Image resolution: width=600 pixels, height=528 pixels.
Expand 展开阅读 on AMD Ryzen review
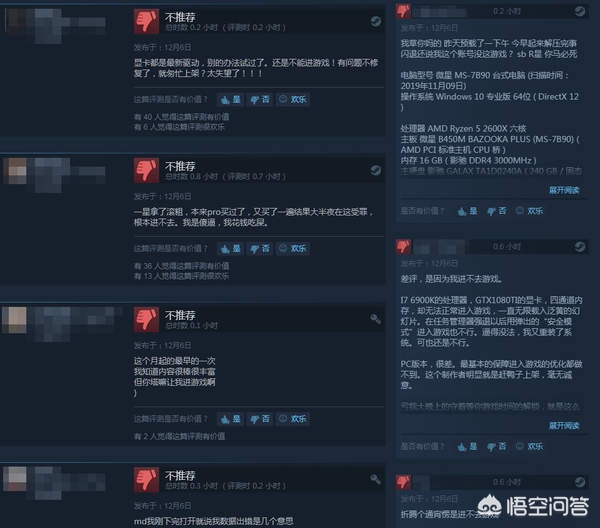pos(564,190)
